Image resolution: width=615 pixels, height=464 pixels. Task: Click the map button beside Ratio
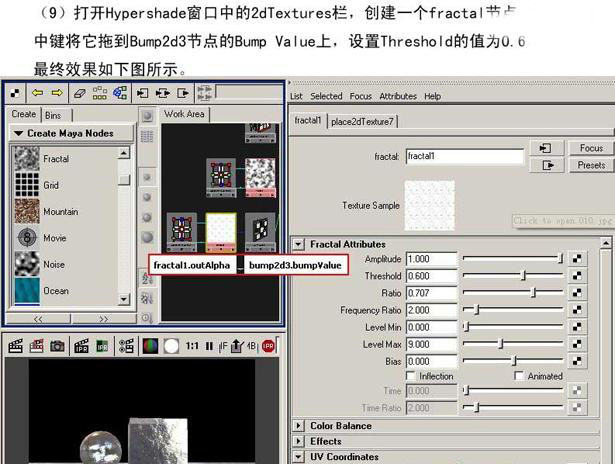[x=577, y=293]
